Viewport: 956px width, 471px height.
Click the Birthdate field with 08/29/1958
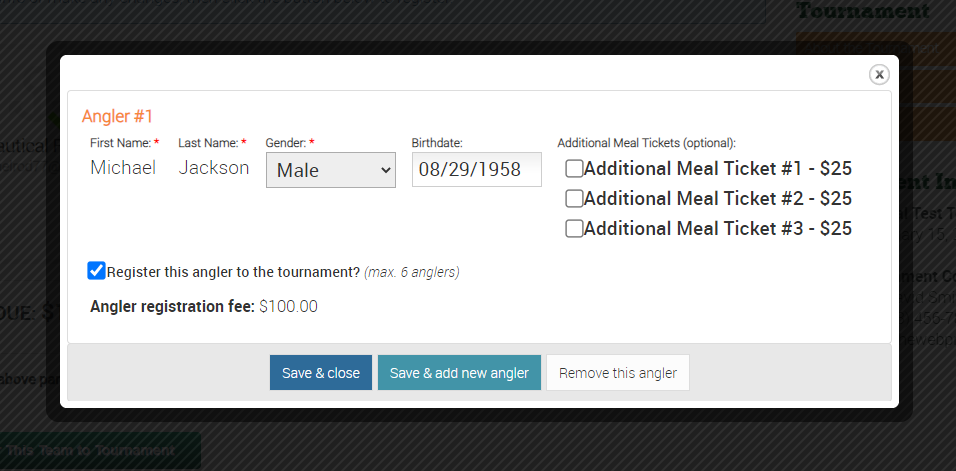click(477, 169)
